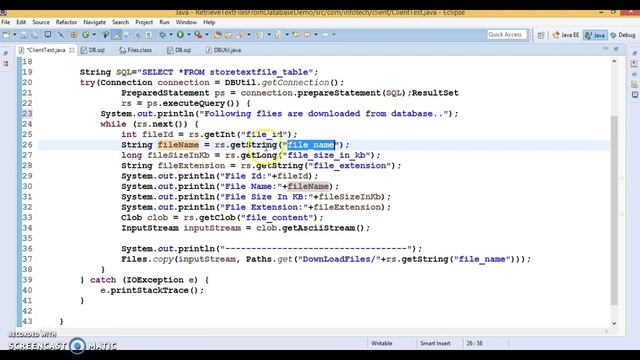Click the Save toolbar icon
This screenshot has width=640, height=360.
[24, 35]
